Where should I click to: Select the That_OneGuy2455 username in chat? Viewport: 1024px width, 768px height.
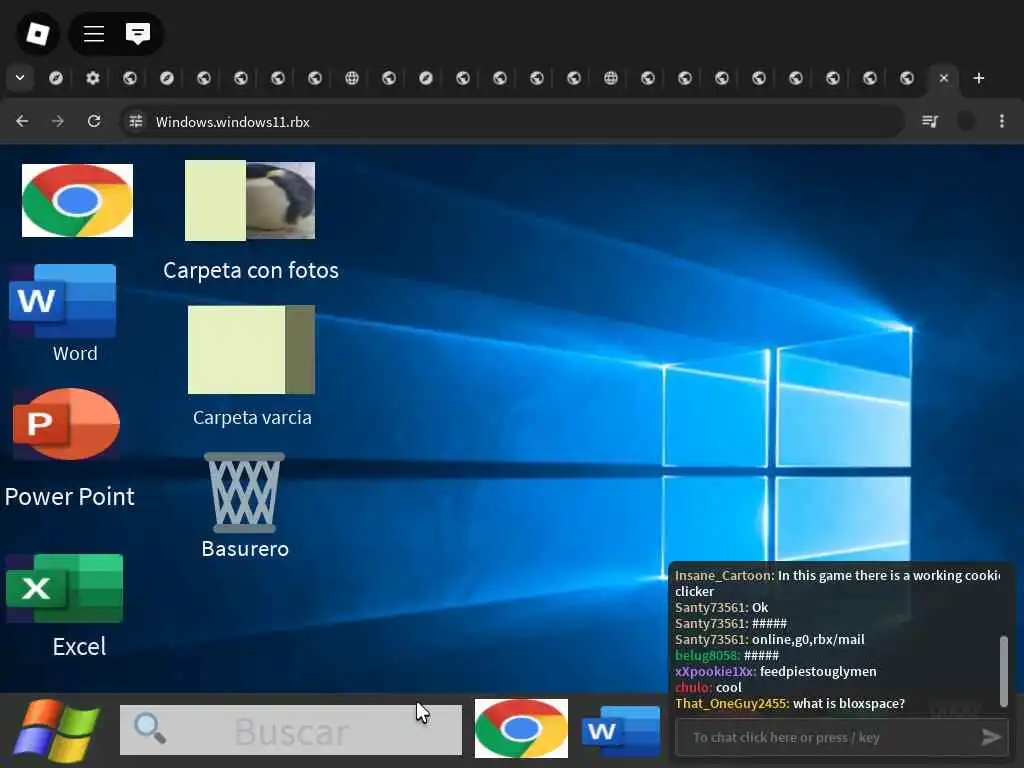tap(732, 703)
